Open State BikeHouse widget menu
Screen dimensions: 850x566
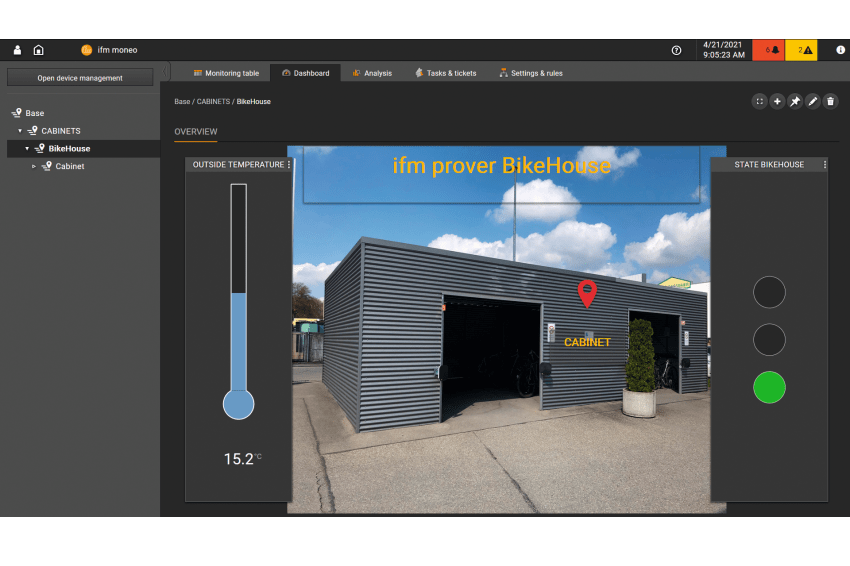[825, 164]
